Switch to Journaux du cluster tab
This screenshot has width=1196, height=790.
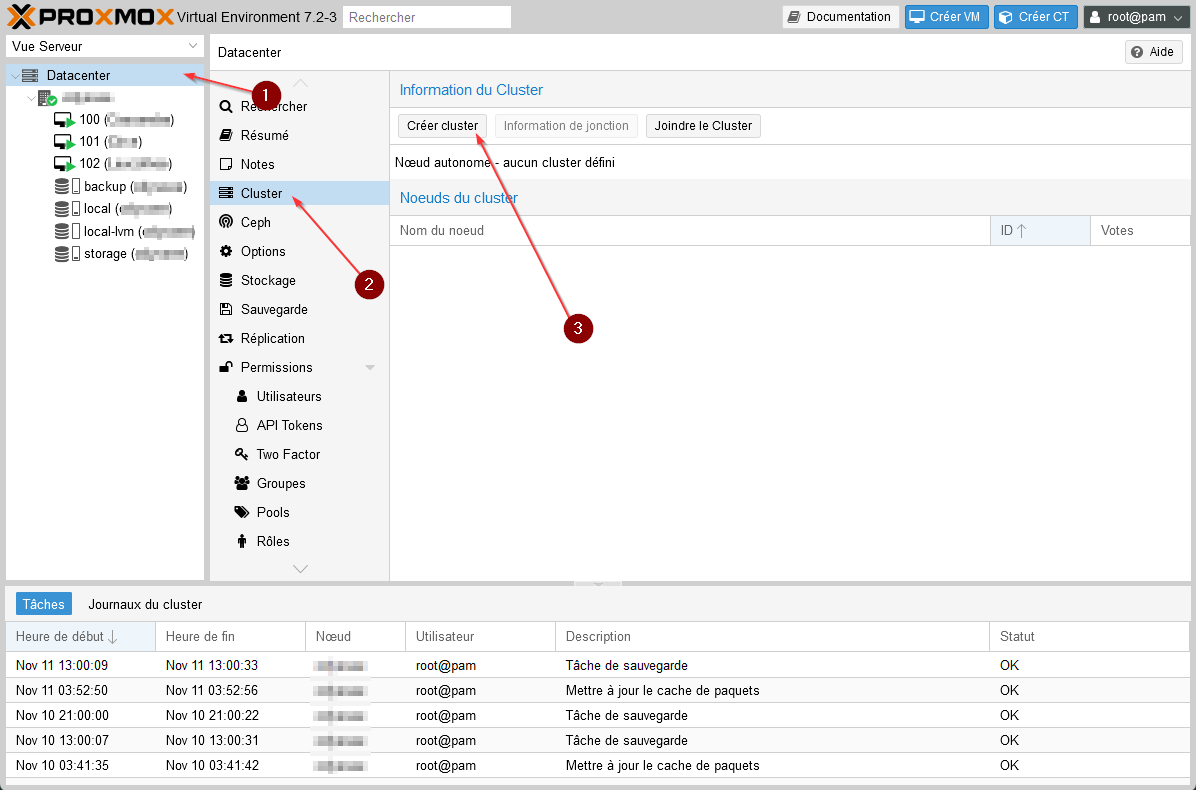coord(145,604)
